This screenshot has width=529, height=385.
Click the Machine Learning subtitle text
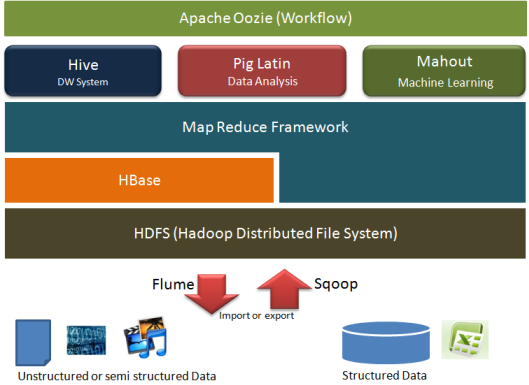click(x=445, y=83)
